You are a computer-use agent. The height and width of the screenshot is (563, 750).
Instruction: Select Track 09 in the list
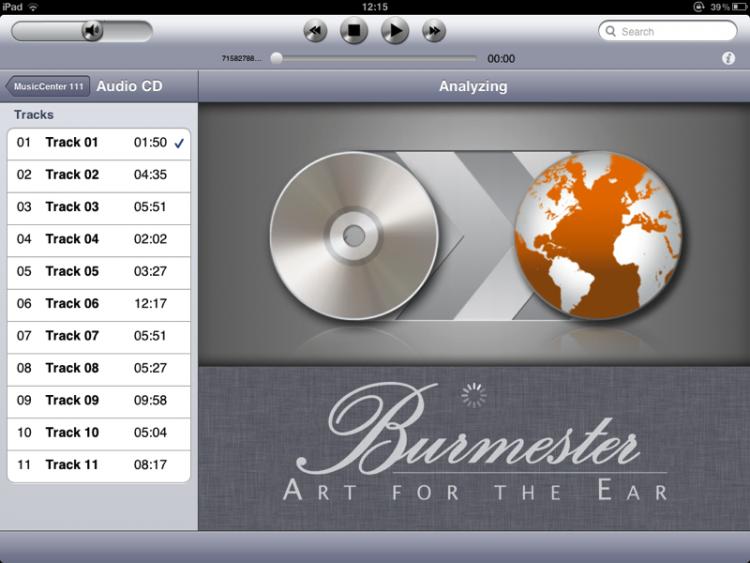[99, 400]
